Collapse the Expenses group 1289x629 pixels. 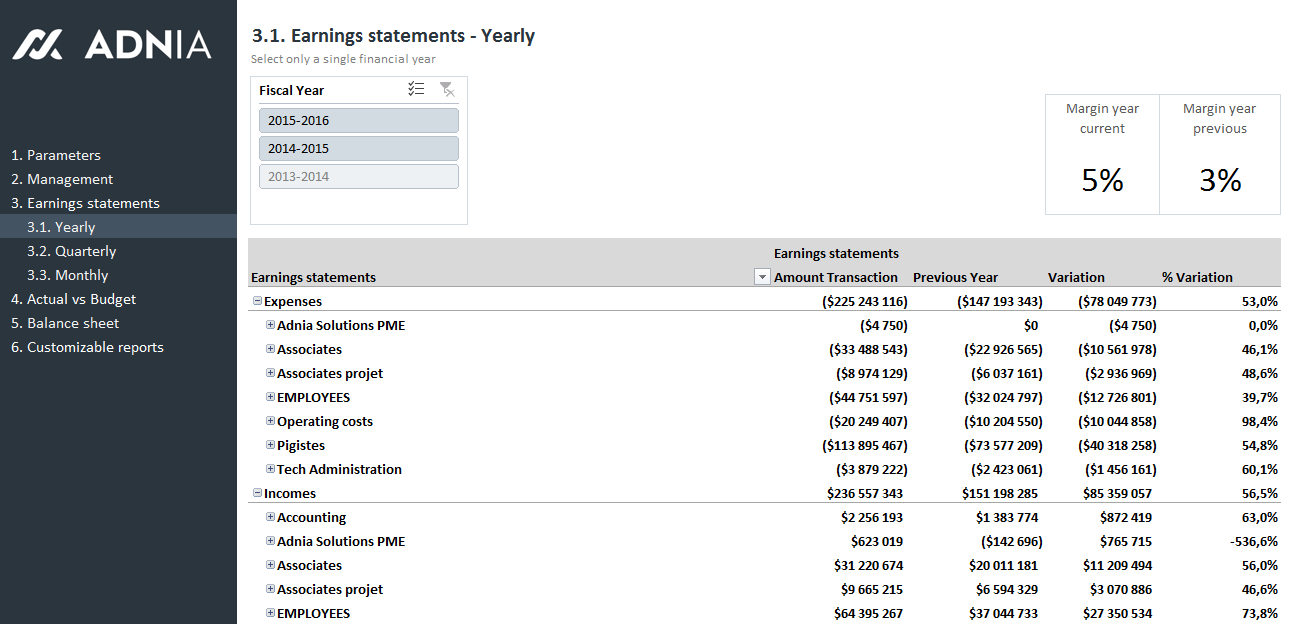[257, 301]
